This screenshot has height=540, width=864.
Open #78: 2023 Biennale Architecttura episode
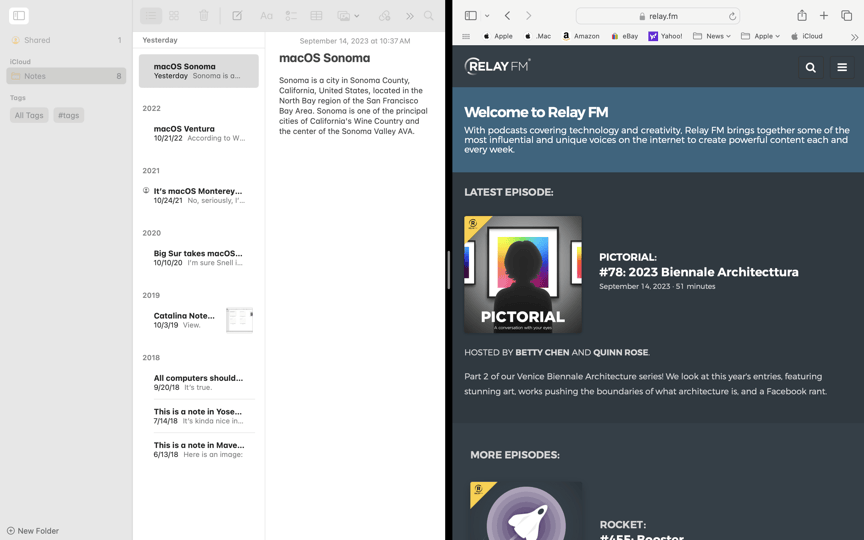[699, 272]
